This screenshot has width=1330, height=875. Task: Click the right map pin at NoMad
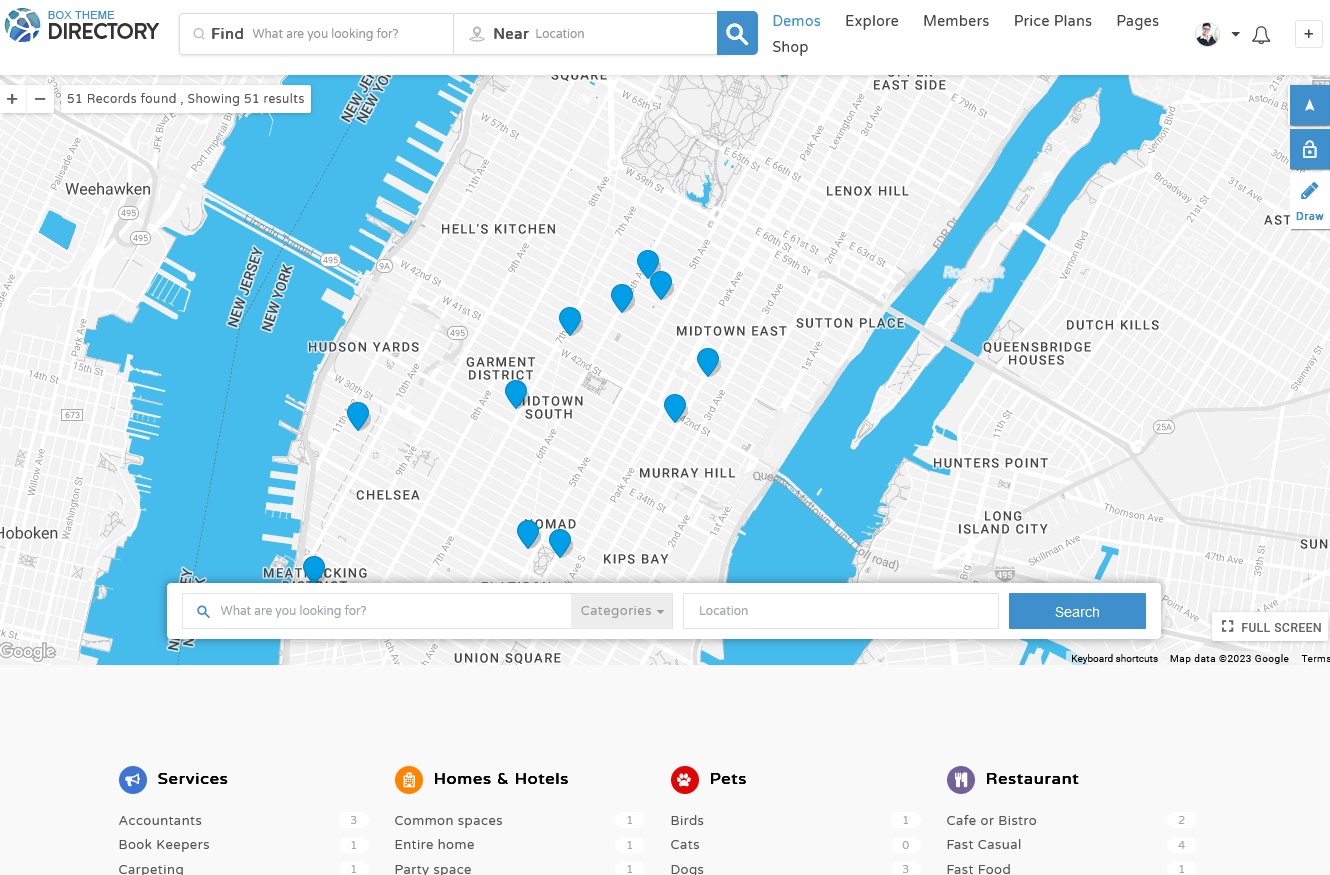(x=560, y=543)
